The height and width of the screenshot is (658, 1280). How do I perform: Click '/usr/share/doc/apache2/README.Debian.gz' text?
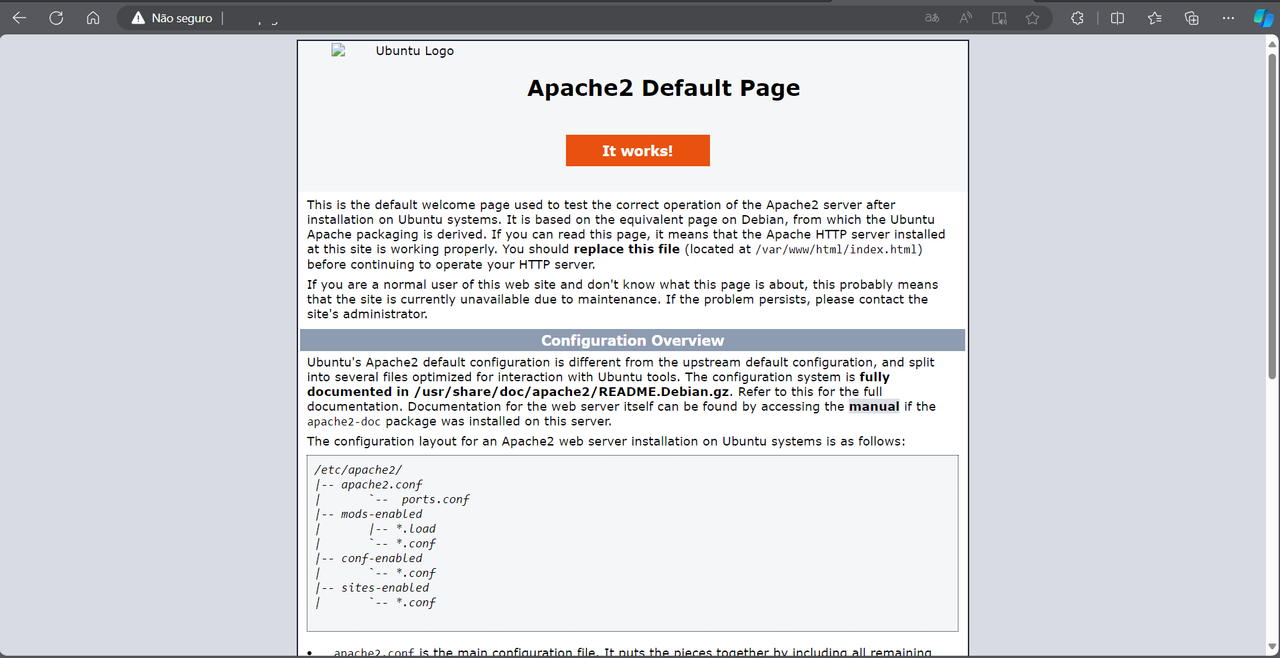click(x=573, y=392)
